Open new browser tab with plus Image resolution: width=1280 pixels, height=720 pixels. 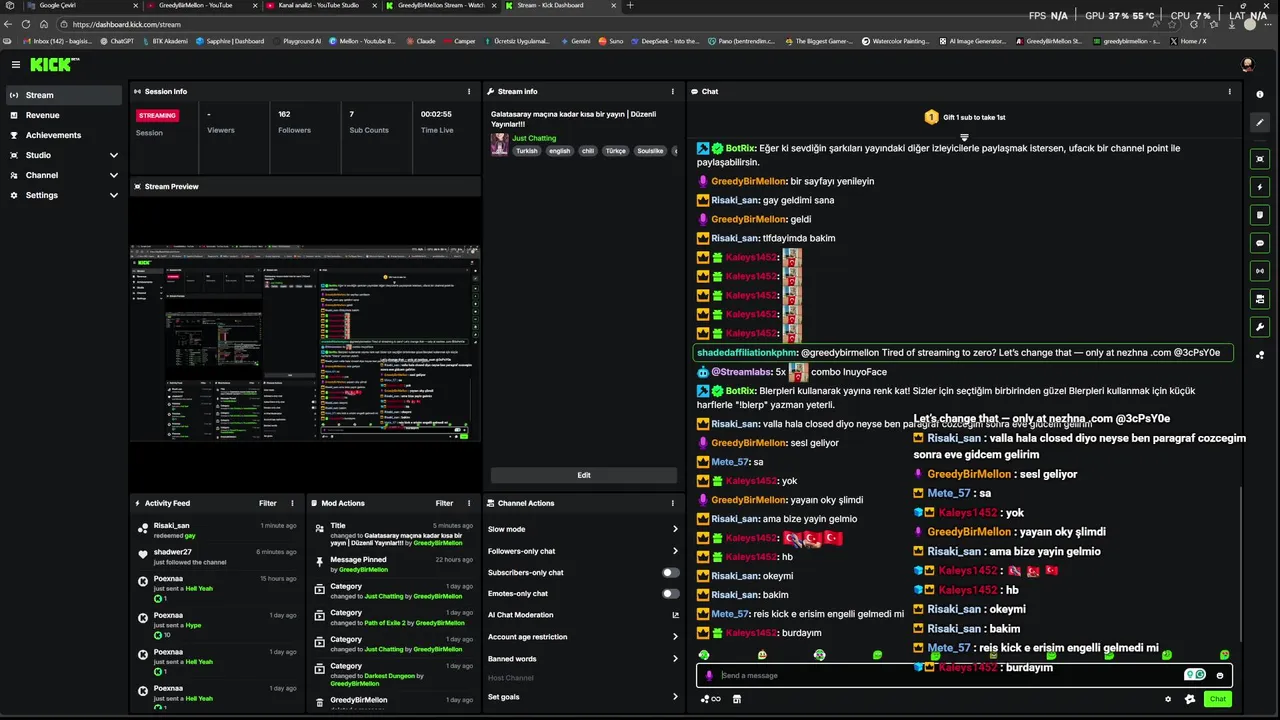pyautogui.click(x=630, y=6)
